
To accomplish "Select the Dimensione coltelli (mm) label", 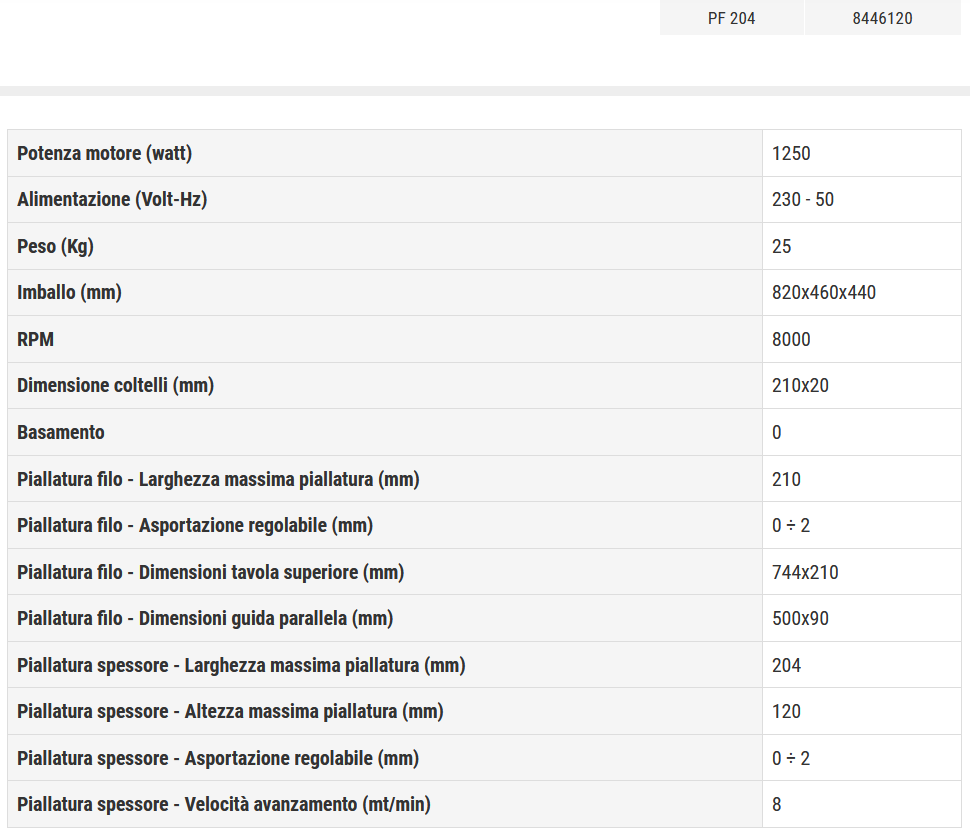I will (x=115, y=385).
